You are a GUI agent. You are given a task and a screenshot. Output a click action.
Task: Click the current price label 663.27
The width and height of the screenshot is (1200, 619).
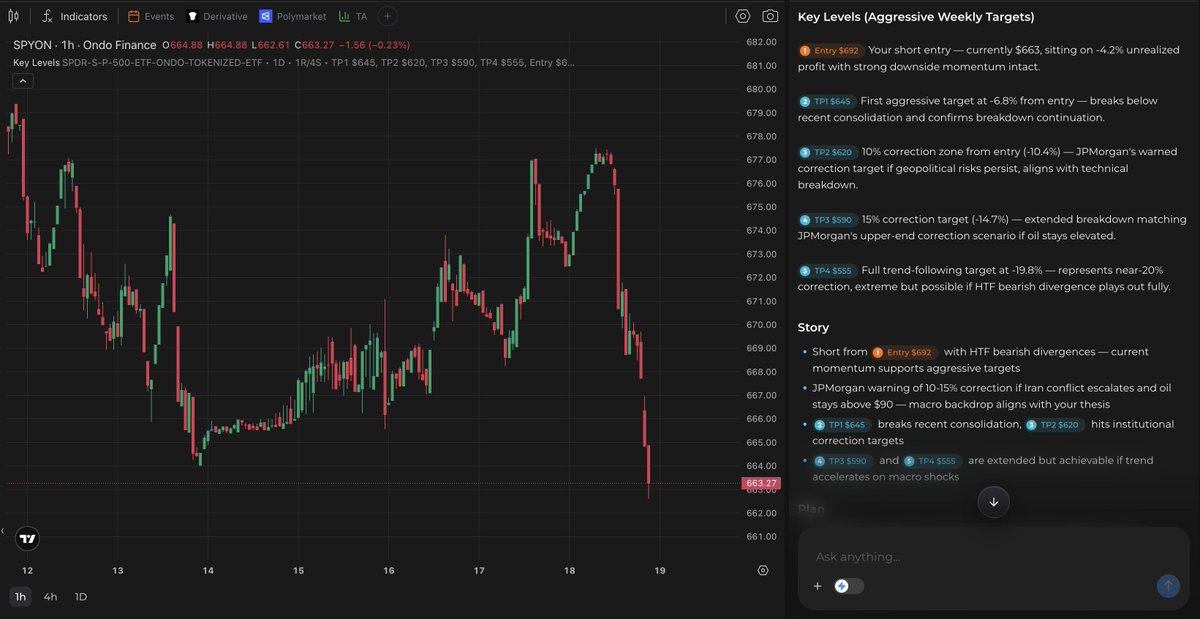[x=761, y=483]
